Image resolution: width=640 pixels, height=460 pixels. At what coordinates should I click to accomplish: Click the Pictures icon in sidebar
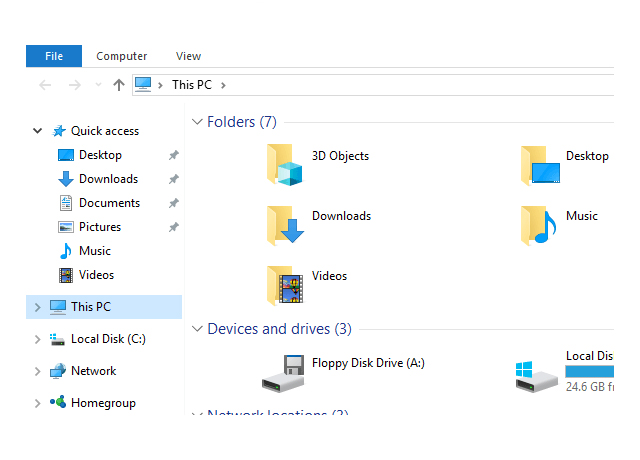tap(66, 227)
